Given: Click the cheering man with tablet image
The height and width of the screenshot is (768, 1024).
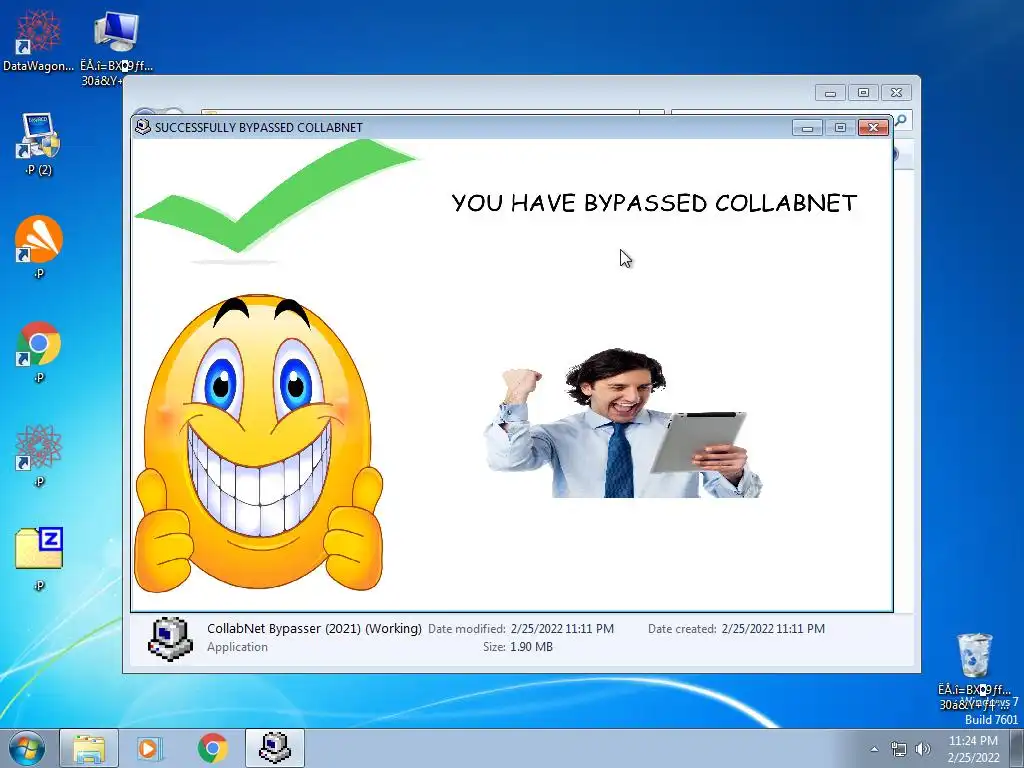Looking at the screenshot, I should 623,423.
